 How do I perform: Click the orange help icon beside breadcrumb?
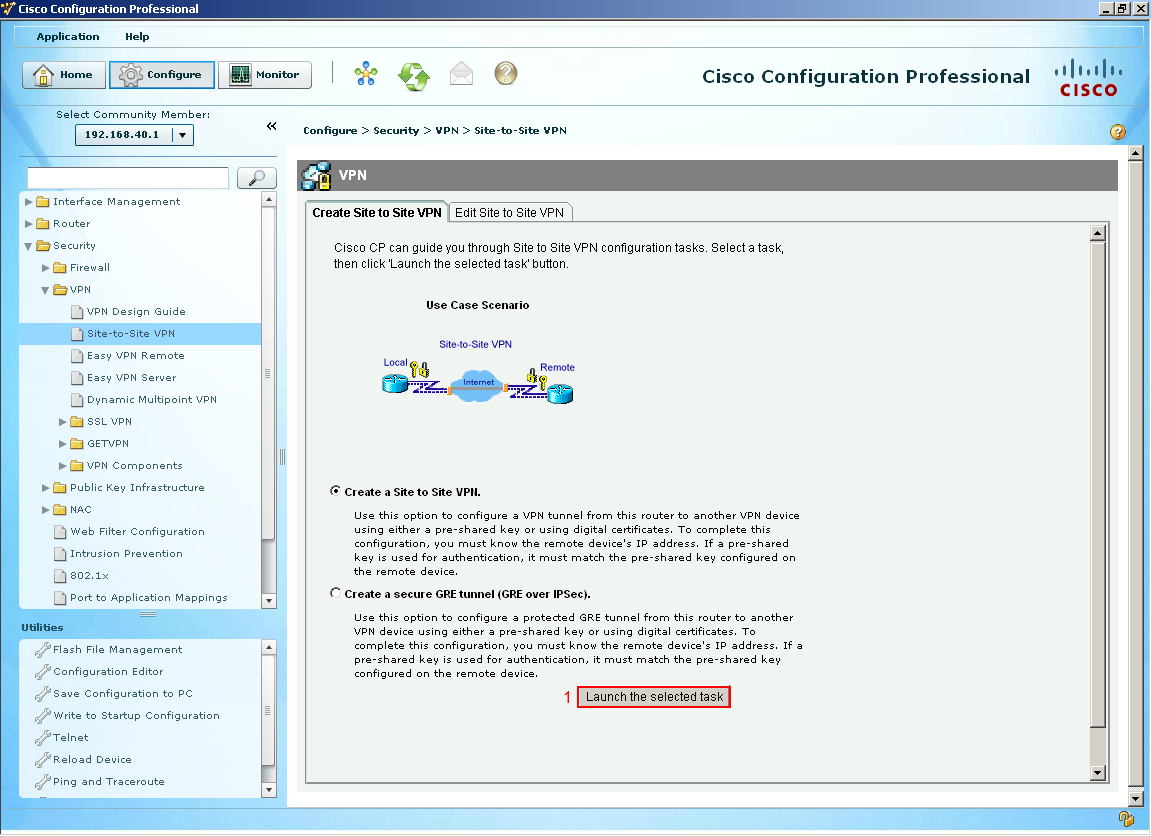tap(1117, 132)
